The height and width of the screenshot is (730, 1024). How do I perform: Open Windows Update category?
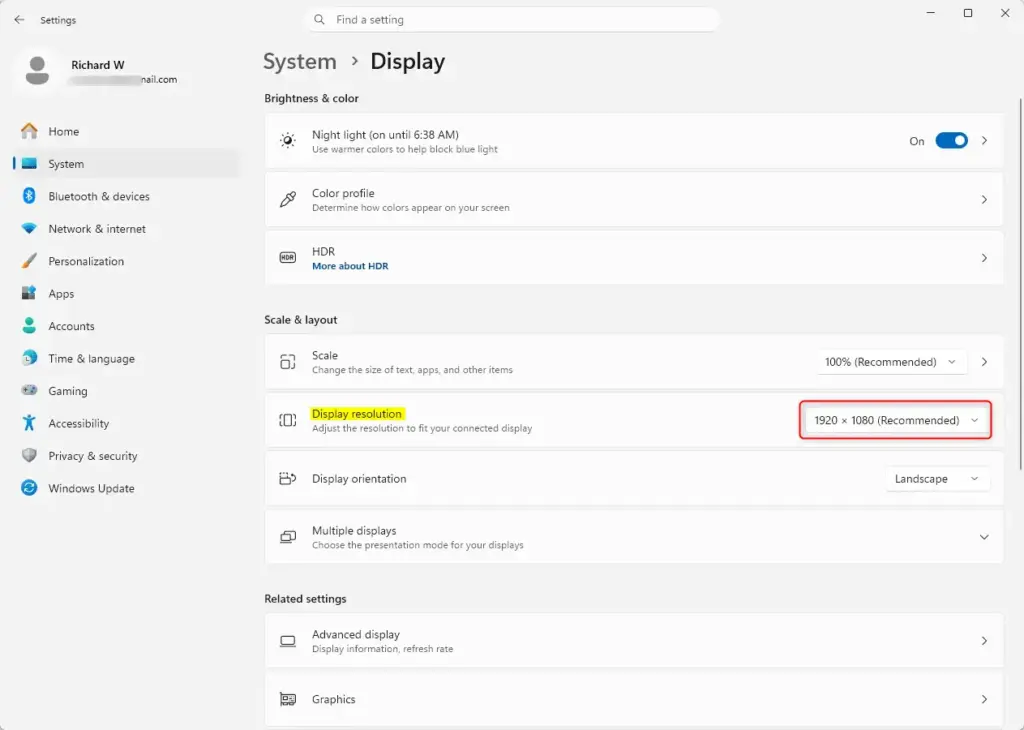click(x=91, y=488)
